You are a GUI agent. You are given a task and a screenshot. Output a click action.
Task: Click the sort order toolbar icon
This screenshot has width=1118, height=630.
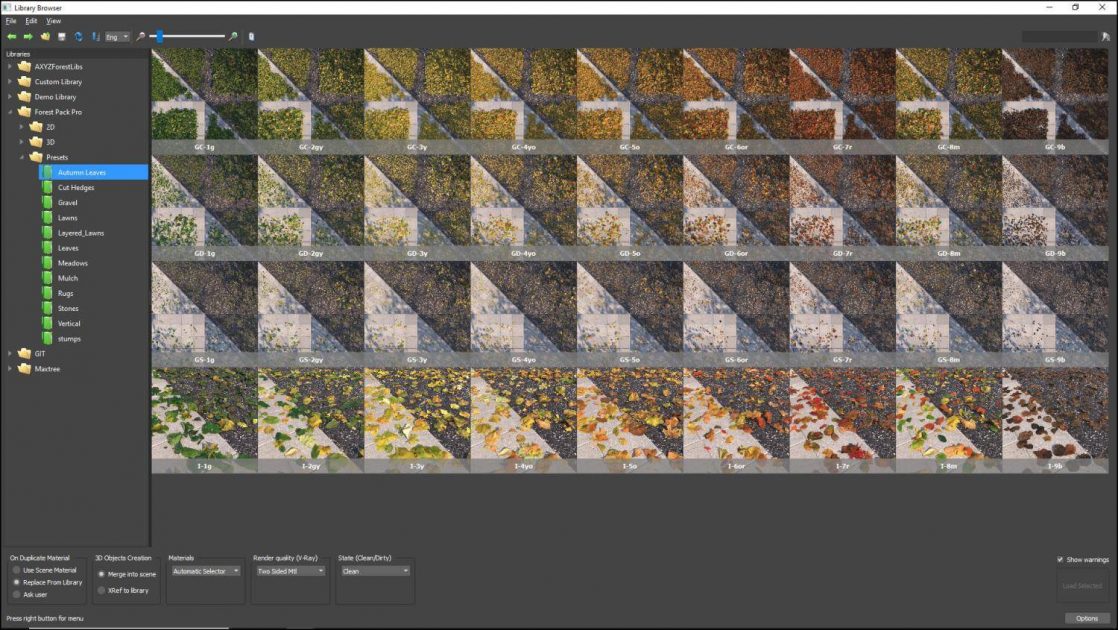tap(95, 36)
